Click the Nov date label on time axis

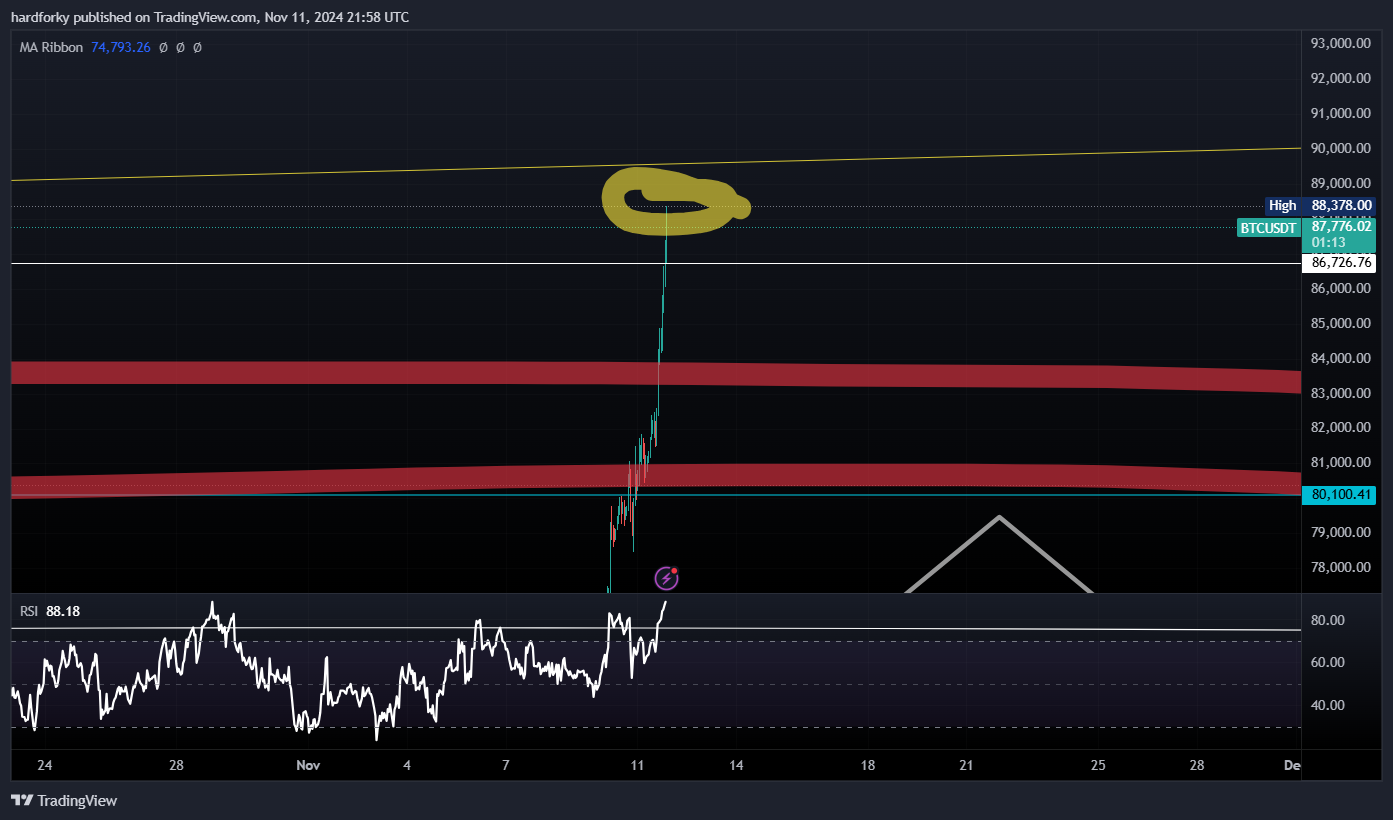point(308,765)
